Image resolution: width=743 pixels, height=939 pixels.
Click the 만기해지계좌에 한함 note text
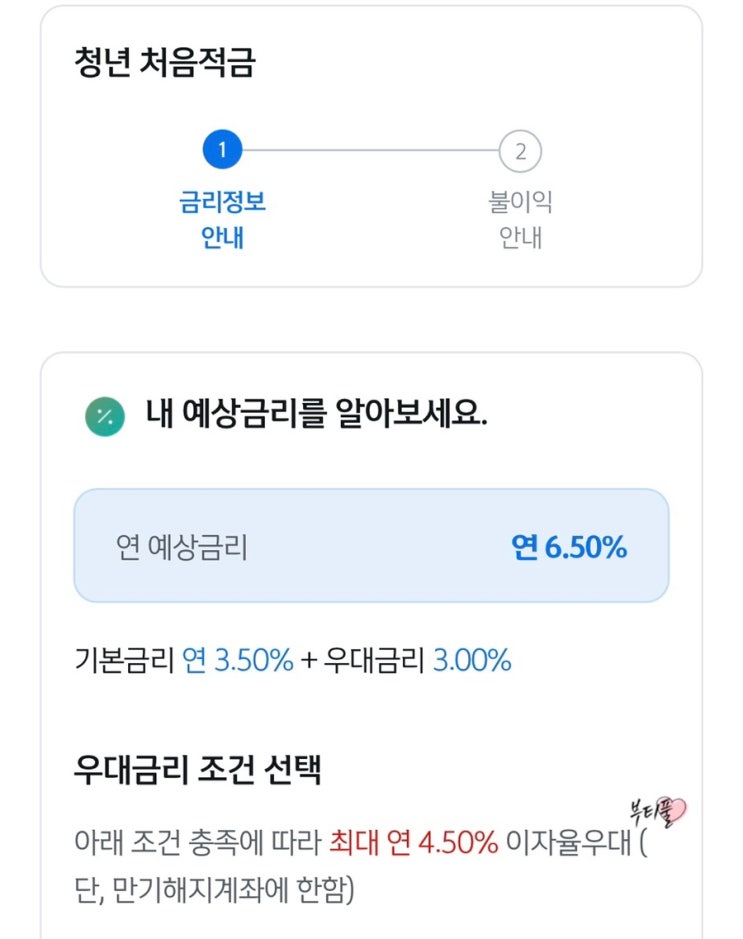tap(233, 890)
